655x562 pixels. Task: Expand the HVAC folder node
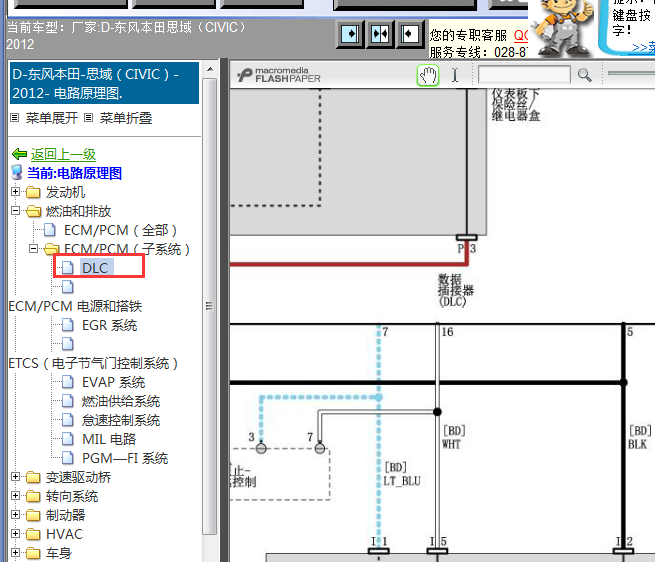pos(15,534)
